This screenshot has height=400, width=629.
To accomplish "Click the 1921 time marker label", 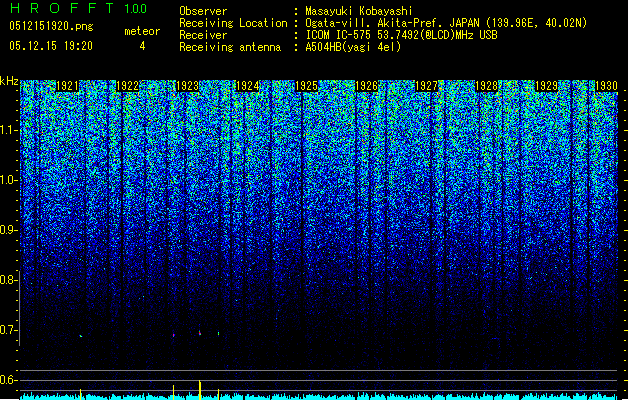I will pos(67,86).
